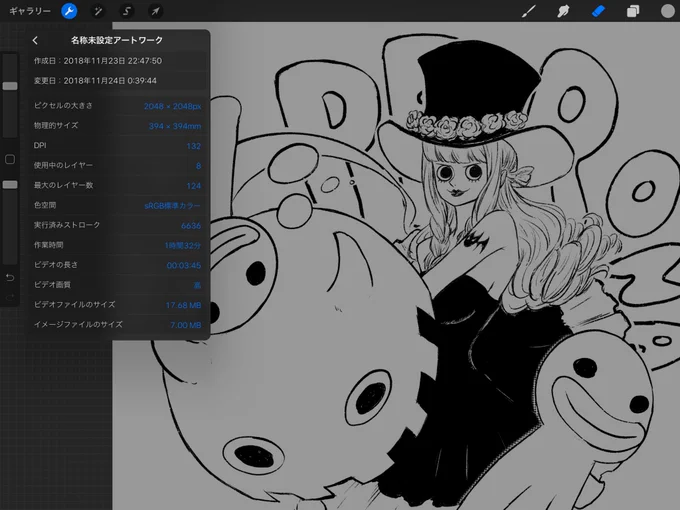Adjust the brush size slider handle
680x510 pixels.
(10, 86)
